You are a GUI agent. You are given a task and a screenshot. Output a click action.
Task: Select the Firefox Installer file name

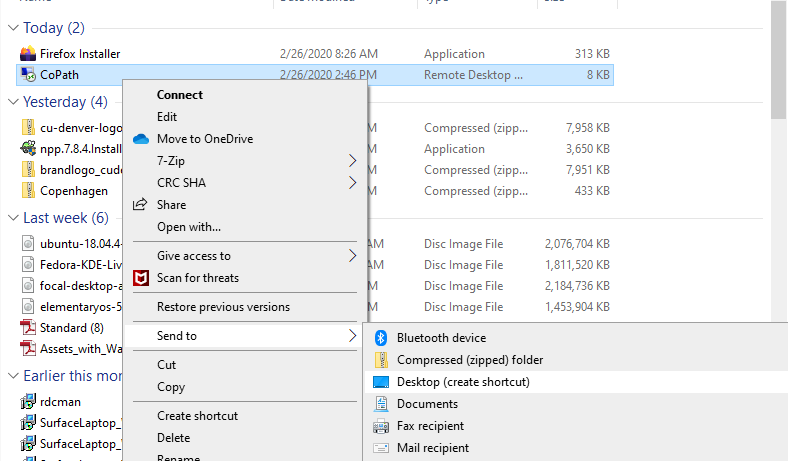point(80,54)
